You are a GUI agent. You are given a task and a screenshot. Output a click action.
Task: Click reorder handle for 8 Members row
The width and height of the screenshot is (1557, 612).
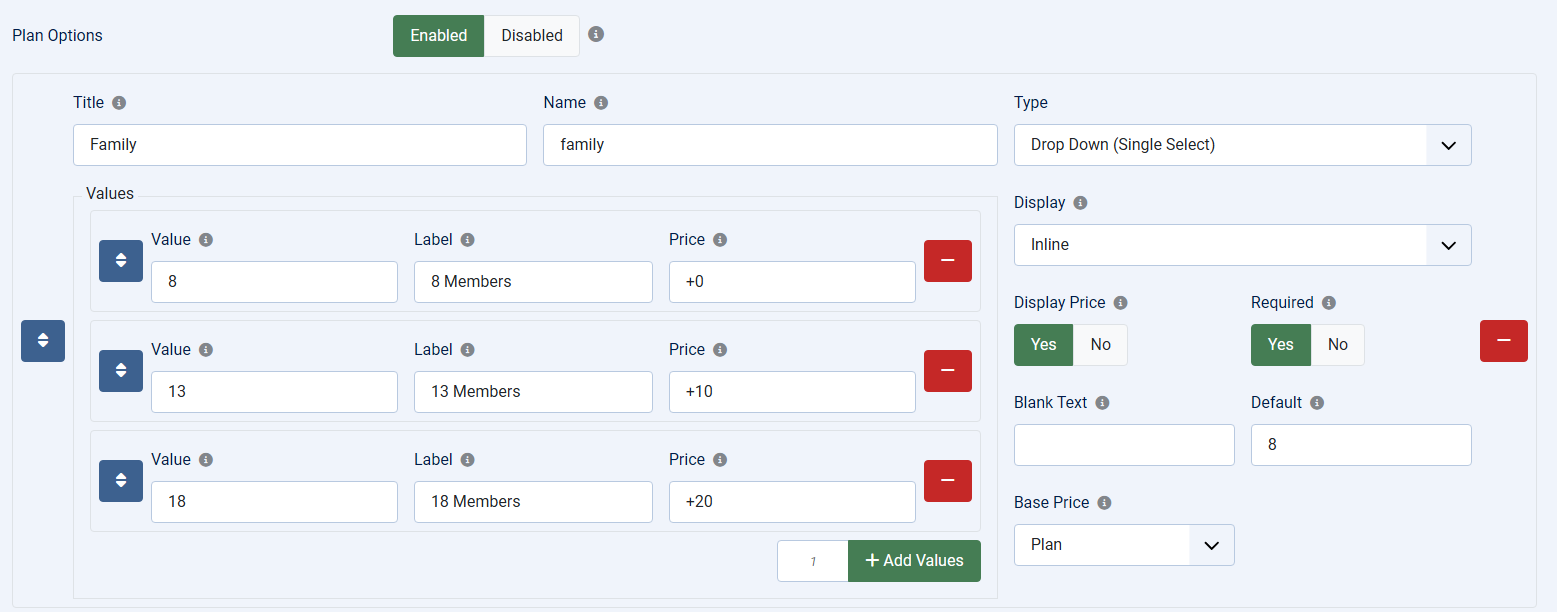point(121,261)
